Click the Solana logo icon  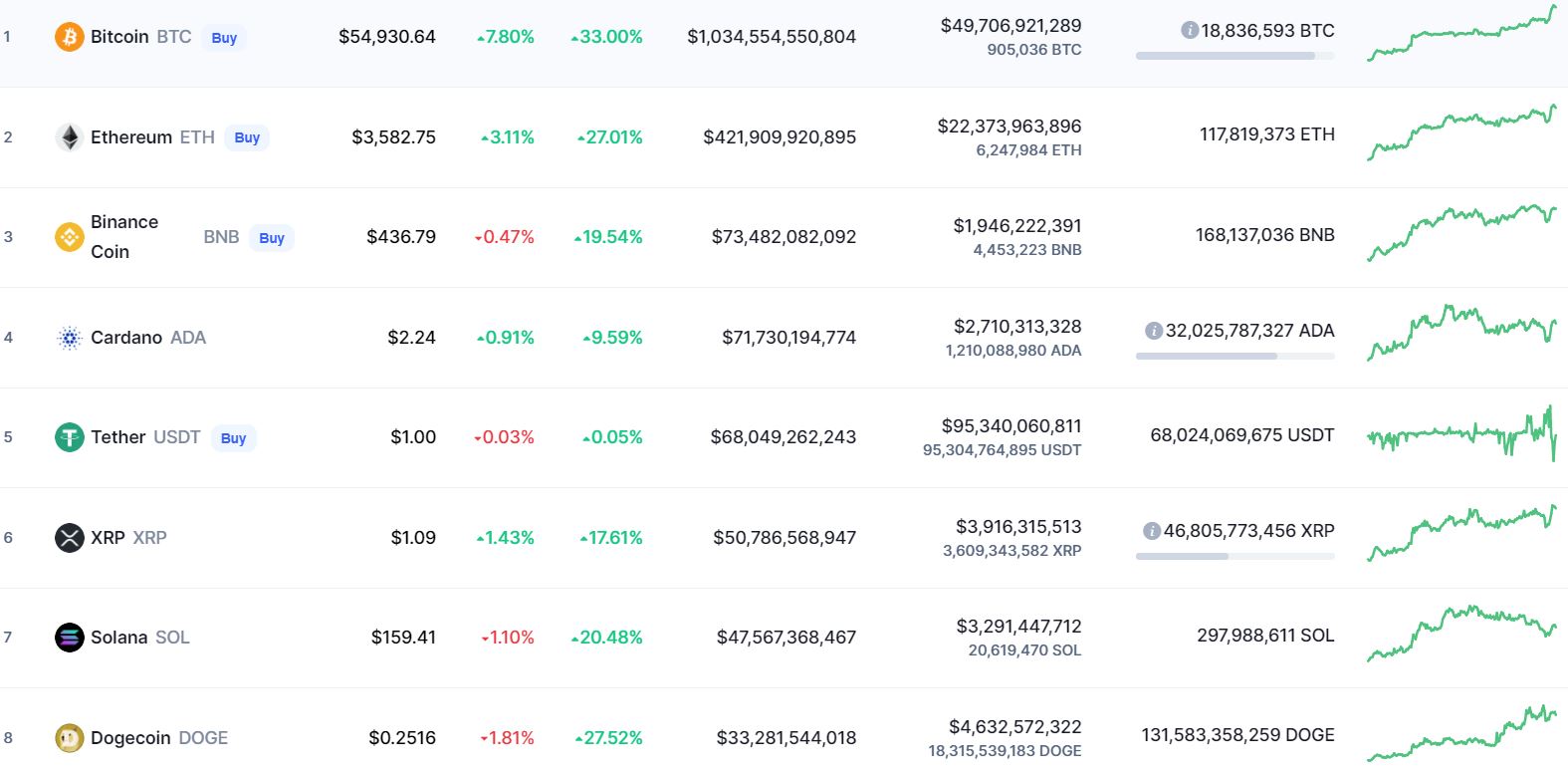point(69,638)
